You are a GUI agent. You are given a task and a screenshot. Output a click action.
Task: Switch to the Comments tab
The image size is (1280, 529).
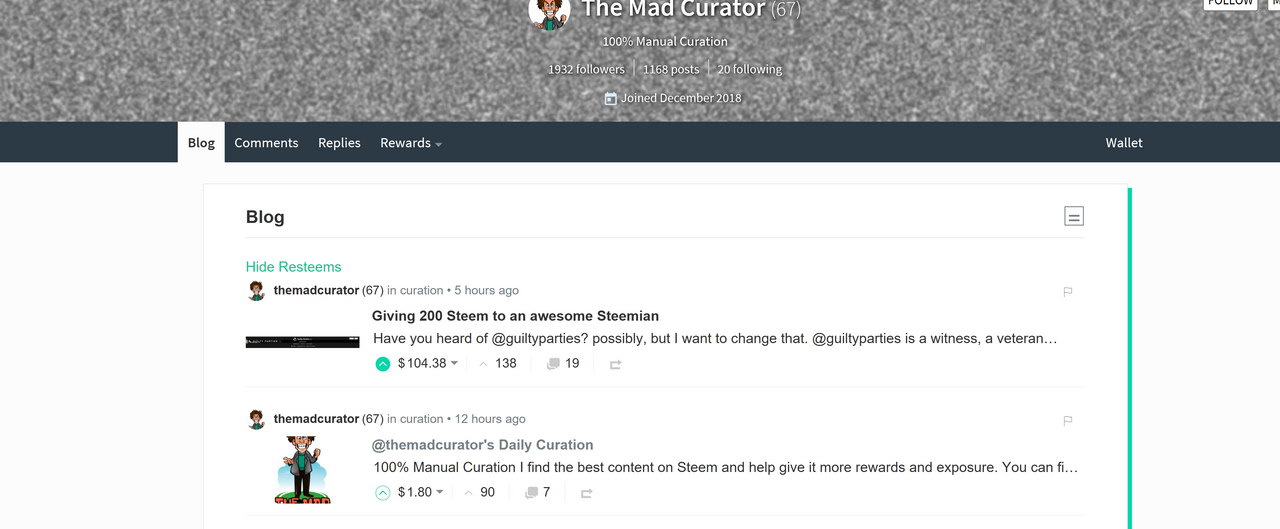tap(266, 143)
